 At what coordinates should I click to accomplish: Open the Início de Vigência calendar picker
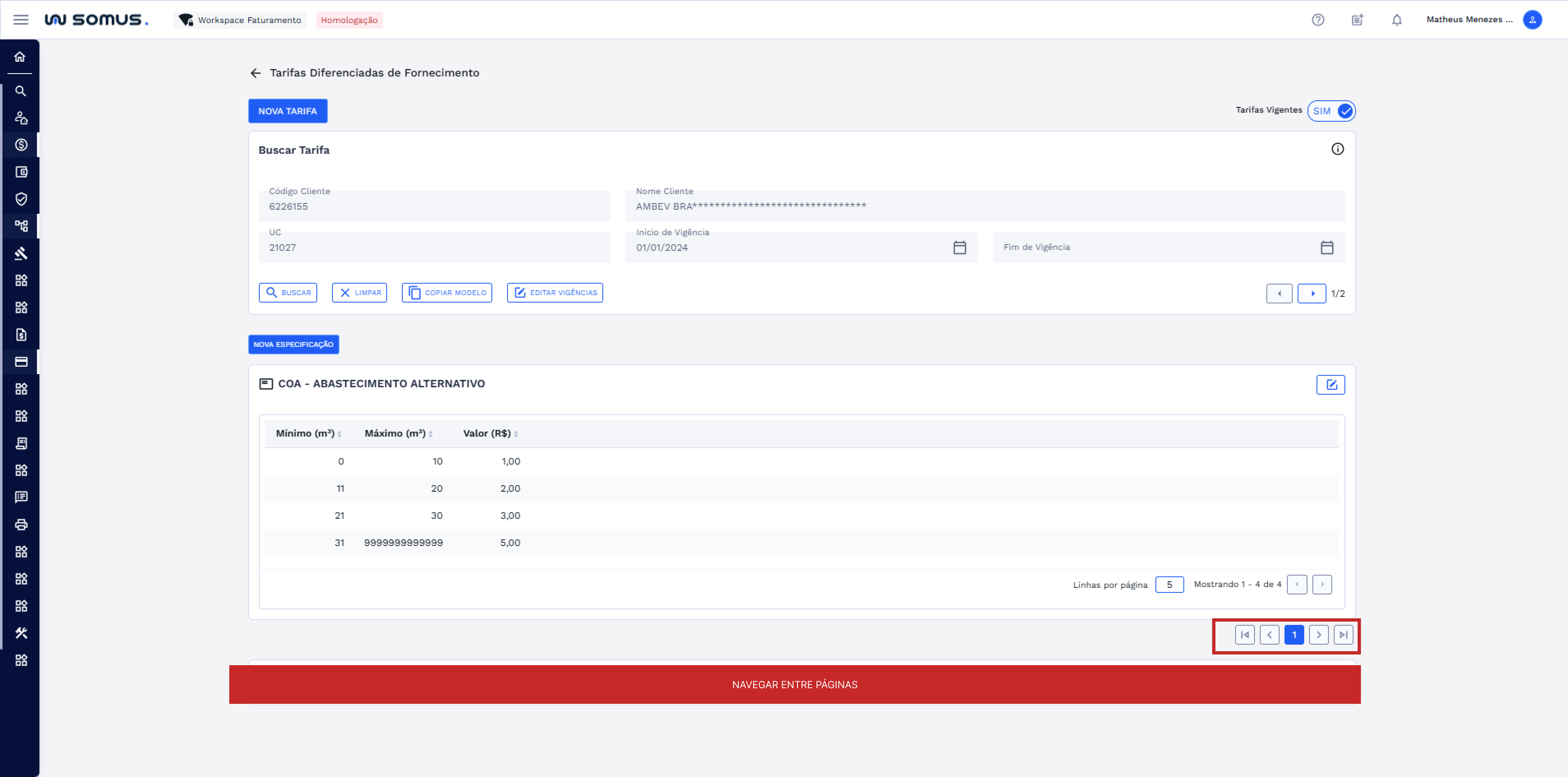[x=959, y=247]
